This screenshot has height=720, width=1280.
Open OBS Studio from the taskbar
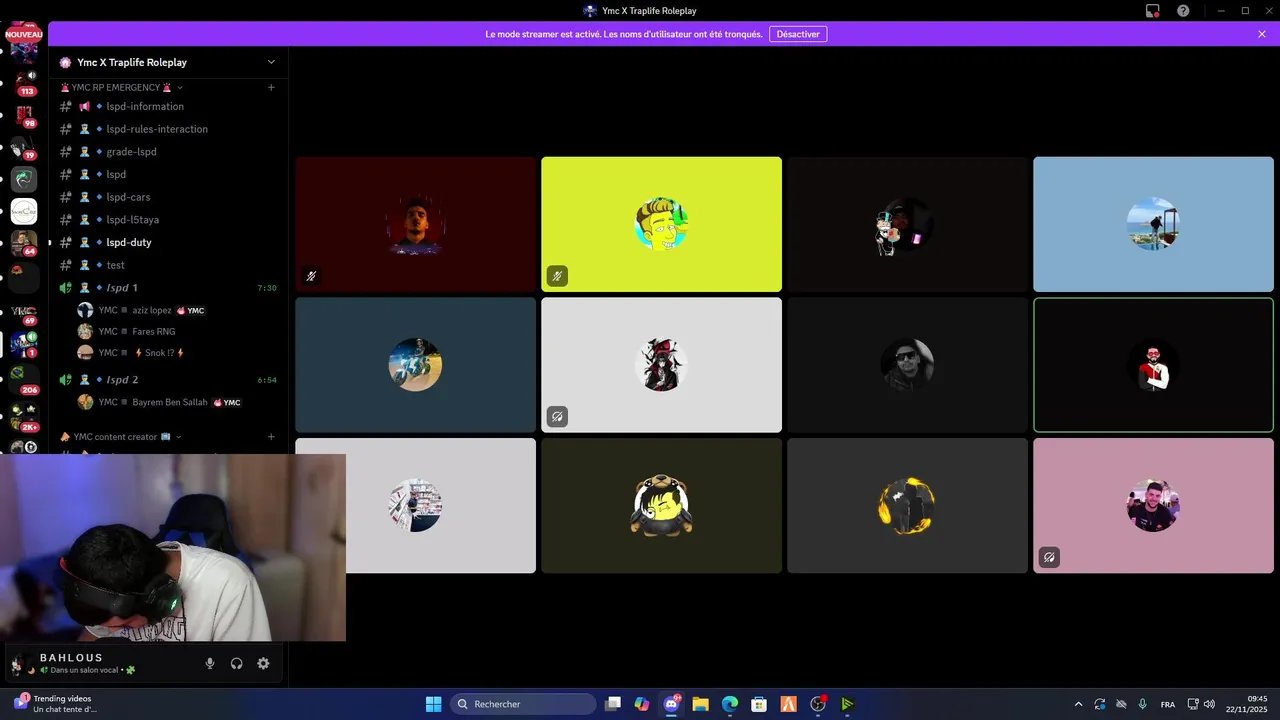coord(818,704)
